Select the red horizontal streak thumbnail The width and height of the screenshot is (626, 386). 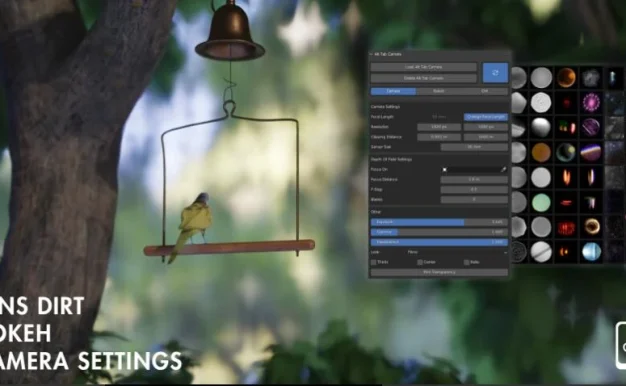pyautogui.click(x=566, y=202)
